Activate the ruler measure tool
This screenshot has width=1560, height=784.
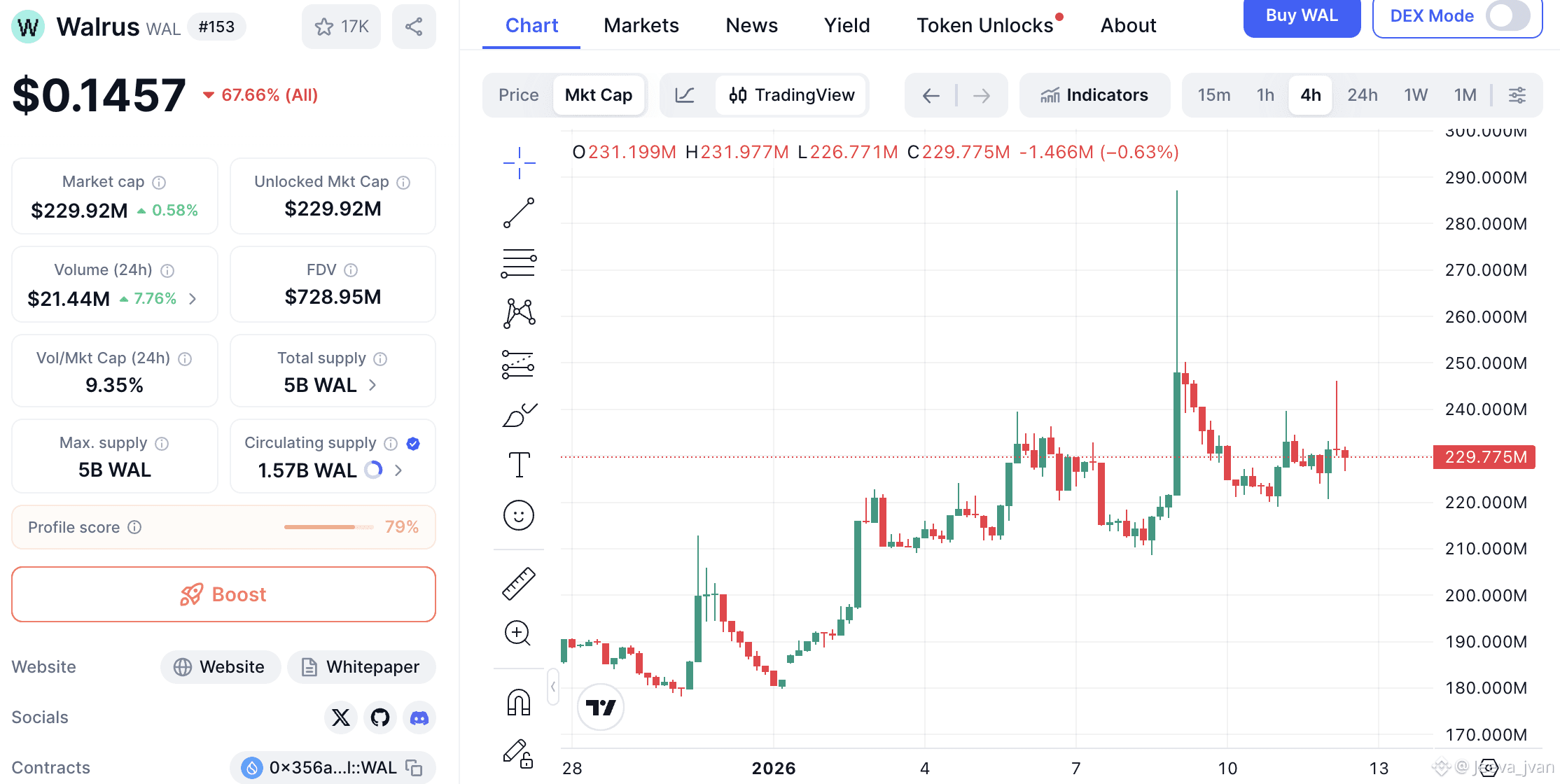click(519, 583)
